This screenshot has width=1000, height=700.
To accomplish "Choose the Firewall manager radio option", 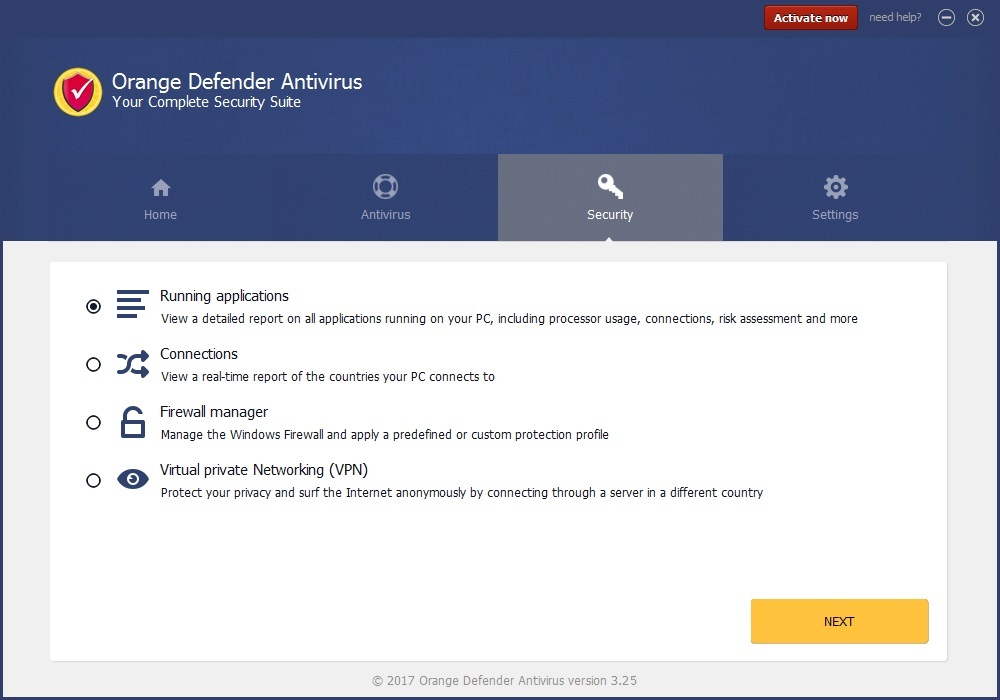I will click(x=93, y=423).
